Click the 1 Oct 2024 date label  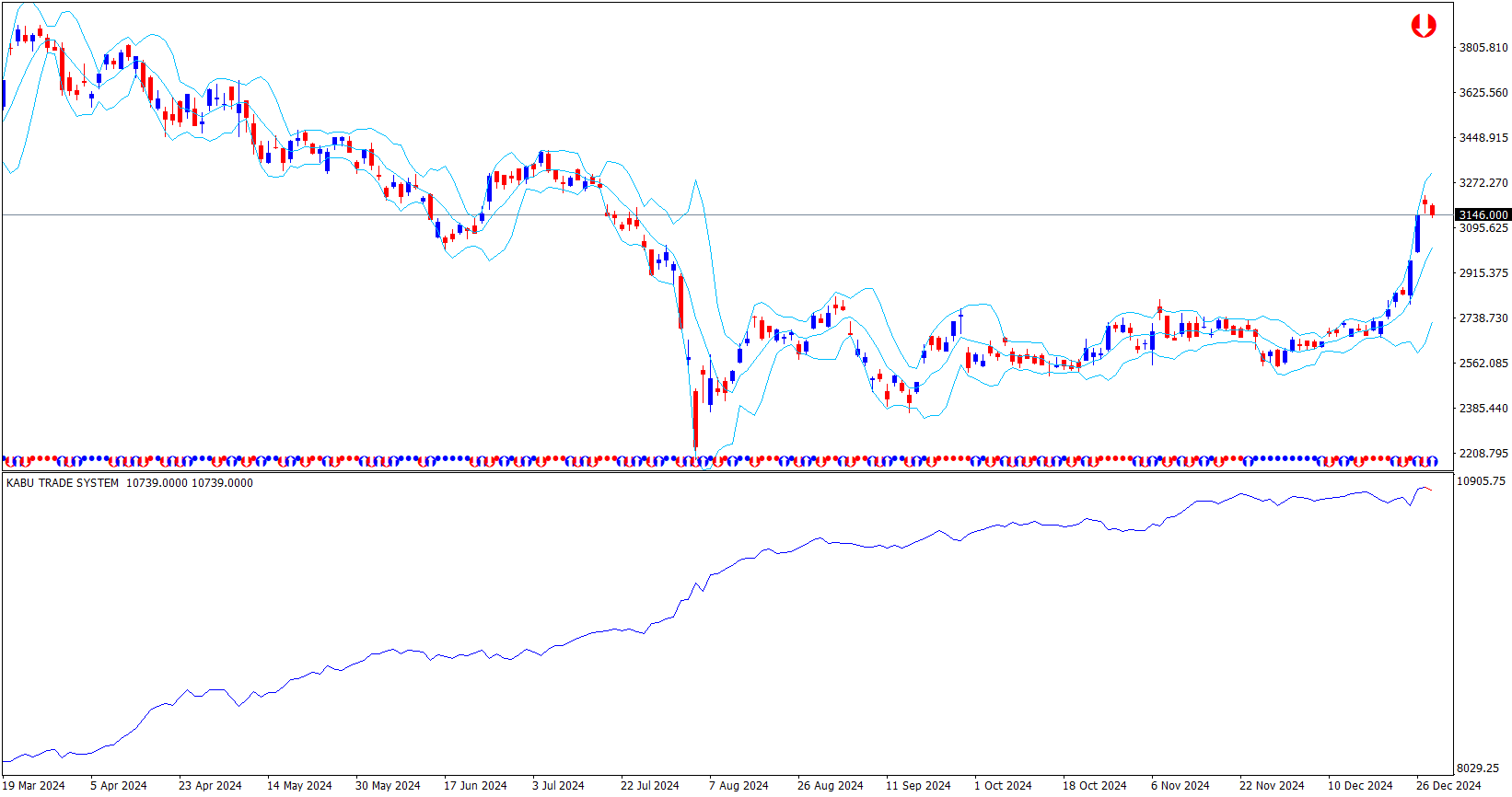pos(1003,785)
